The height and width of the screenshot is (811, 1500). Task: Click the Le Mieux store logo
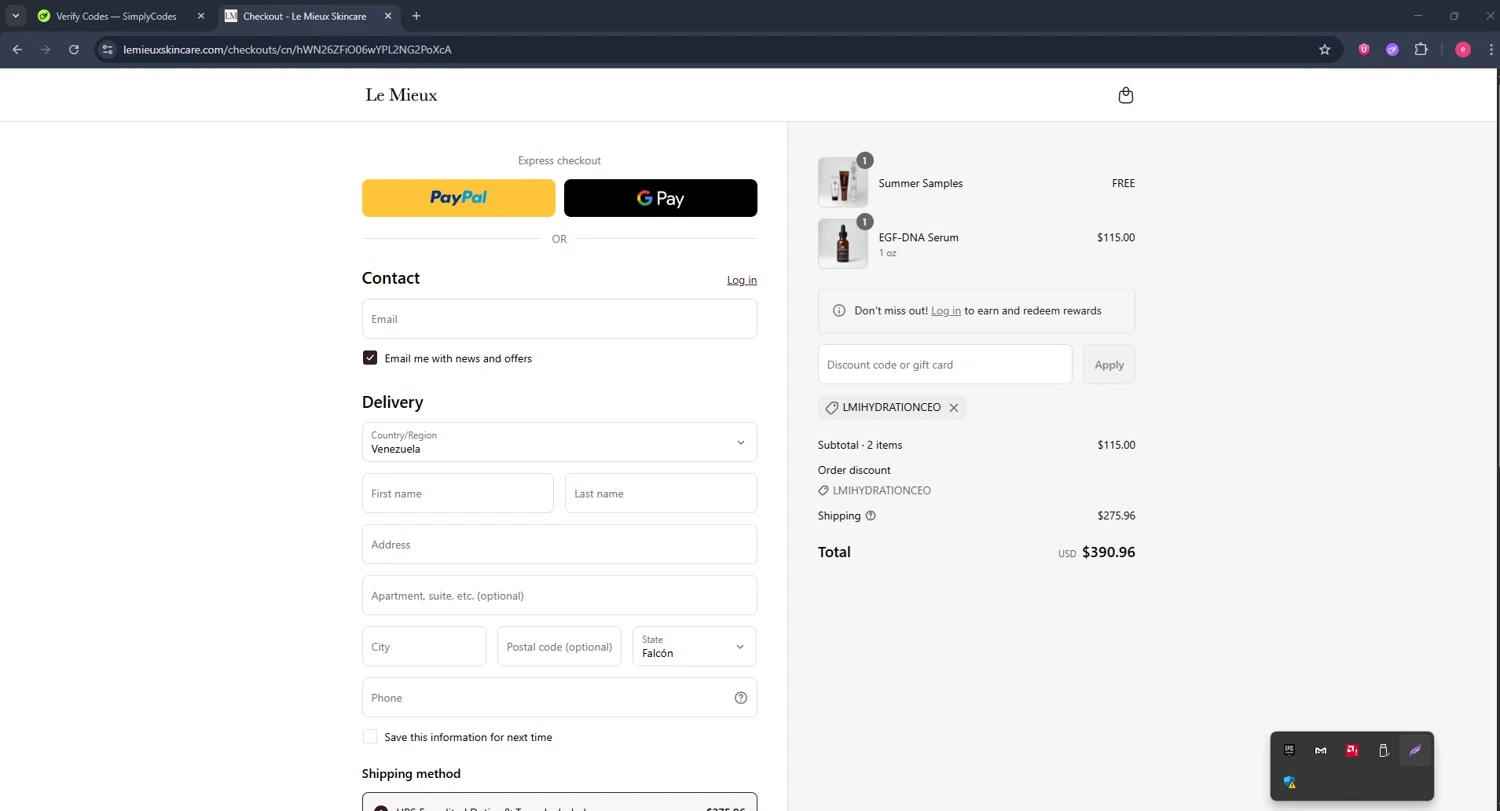coord(401,96)
